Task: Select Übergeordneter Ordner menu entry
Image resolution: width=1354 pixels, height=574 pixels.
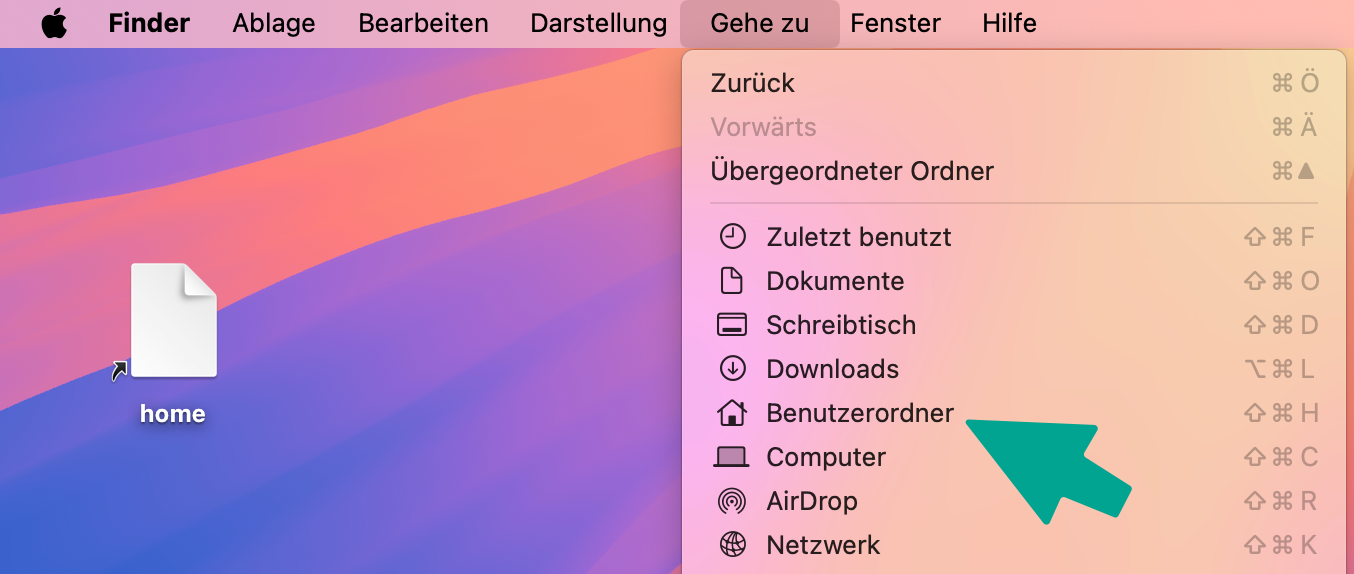Action: (852, 171)
